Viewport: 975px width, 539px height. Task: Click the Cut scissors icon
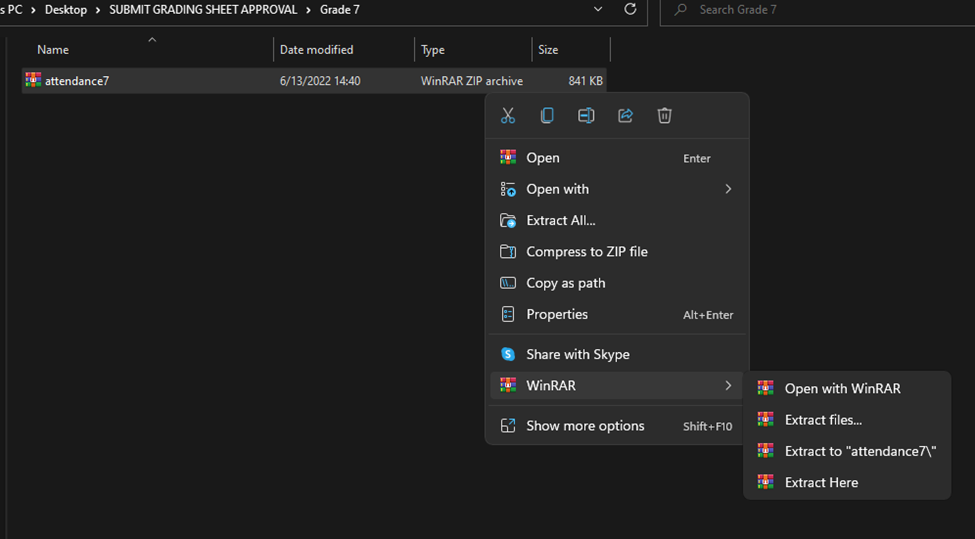tap(508, 116)
